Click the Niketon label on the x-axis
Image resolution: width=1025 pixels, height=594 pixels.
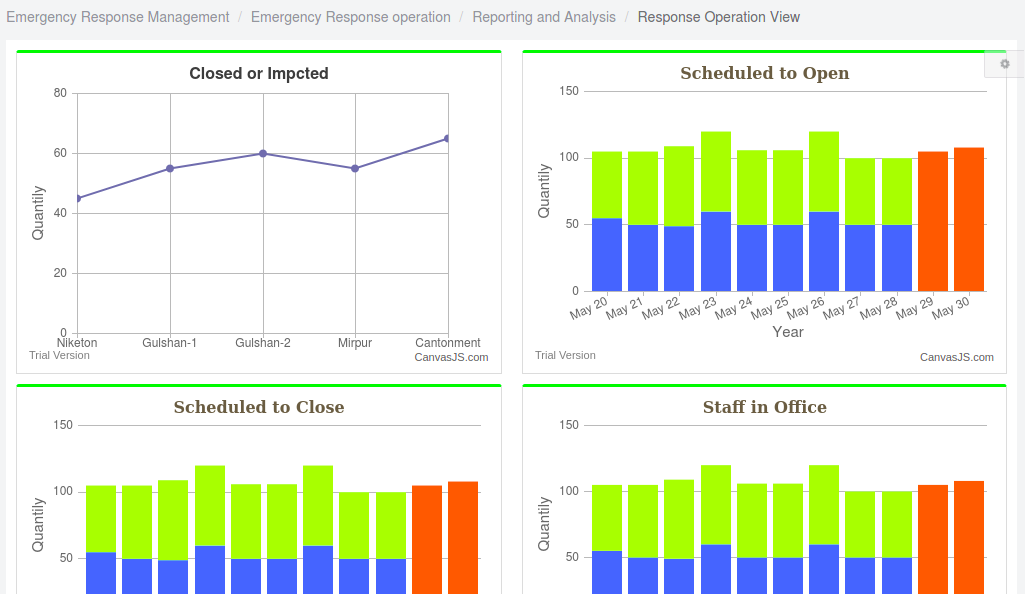(x=77, y=343)
